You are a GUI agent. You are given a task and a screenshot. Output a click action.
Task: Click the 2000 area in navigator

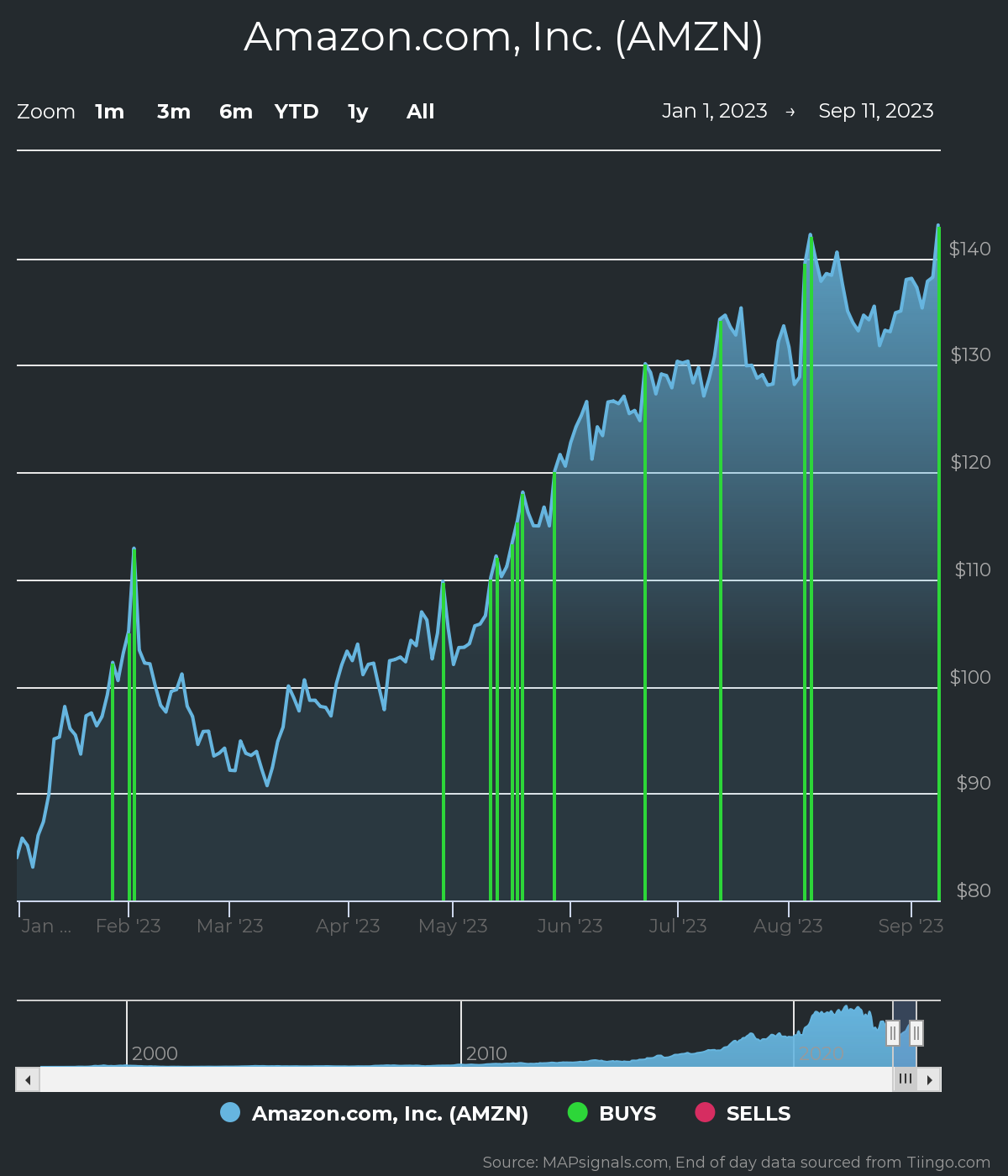tap(155, 1053)
